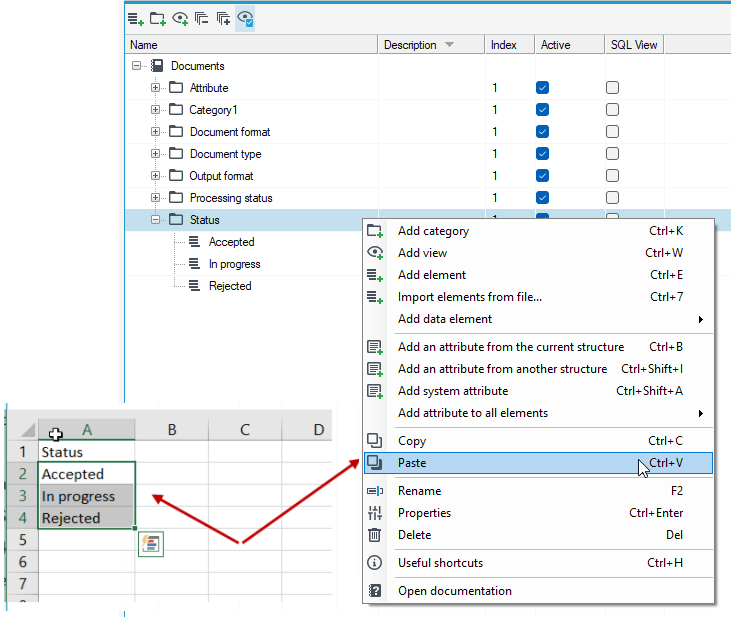
Task: Click Excel cell containing Status
Action: 87,452
